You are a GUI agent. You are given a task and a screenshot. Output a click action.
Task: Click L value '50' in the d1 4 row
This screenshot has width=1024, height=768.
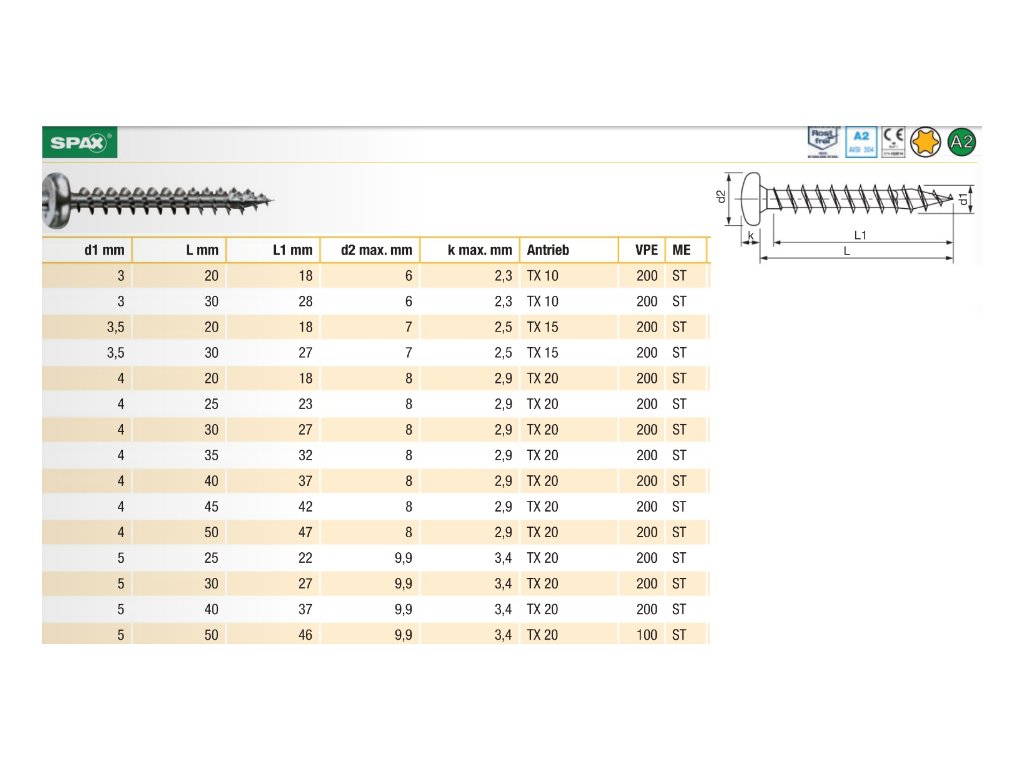pos(211,532)
